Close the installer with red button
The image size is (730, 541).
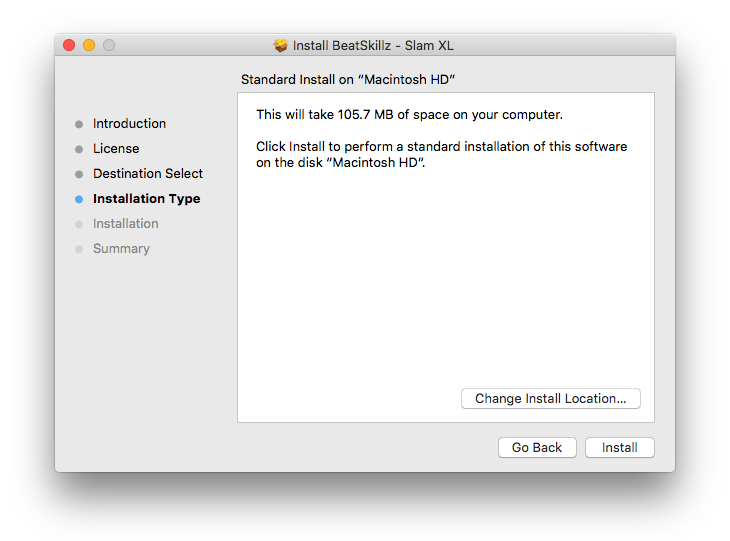pyautogui.click(x=69, y=45)
